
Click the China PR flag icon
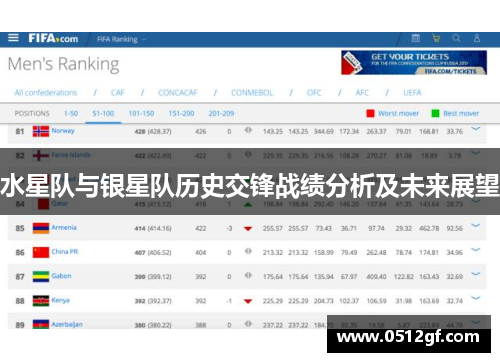[41, 252]
